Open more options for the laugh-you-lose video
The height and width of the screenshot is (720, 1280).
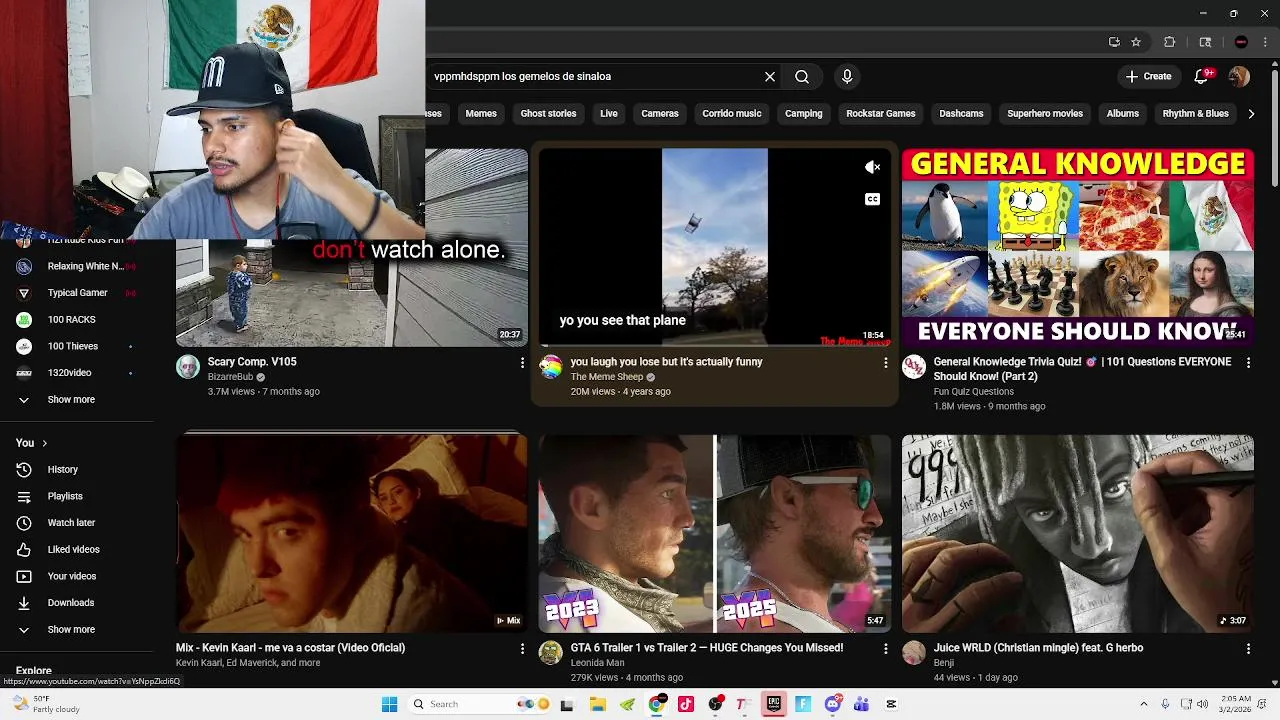tap(885, 363)
